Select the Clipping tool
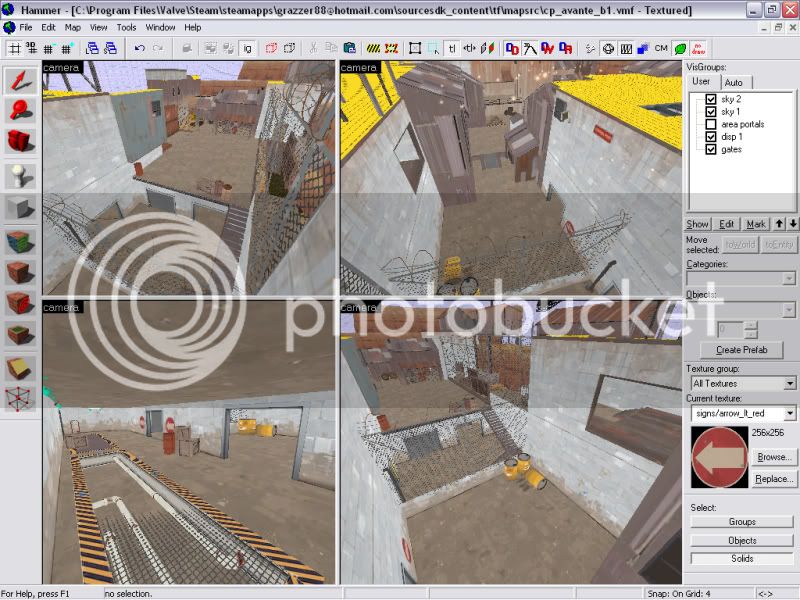Screen dimensions: 800x600 20,367
